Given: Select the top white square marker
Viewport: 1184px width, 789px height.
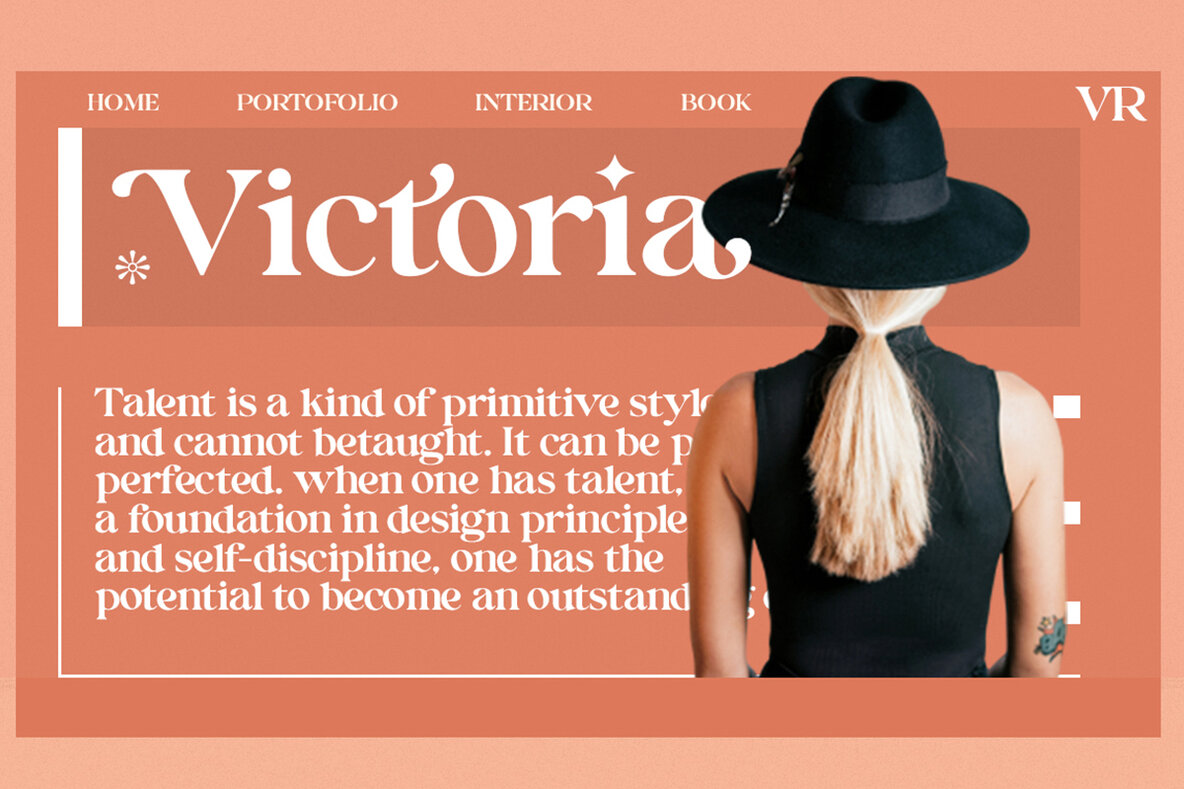Looking at the screenshot, I should click(1066, 406).
